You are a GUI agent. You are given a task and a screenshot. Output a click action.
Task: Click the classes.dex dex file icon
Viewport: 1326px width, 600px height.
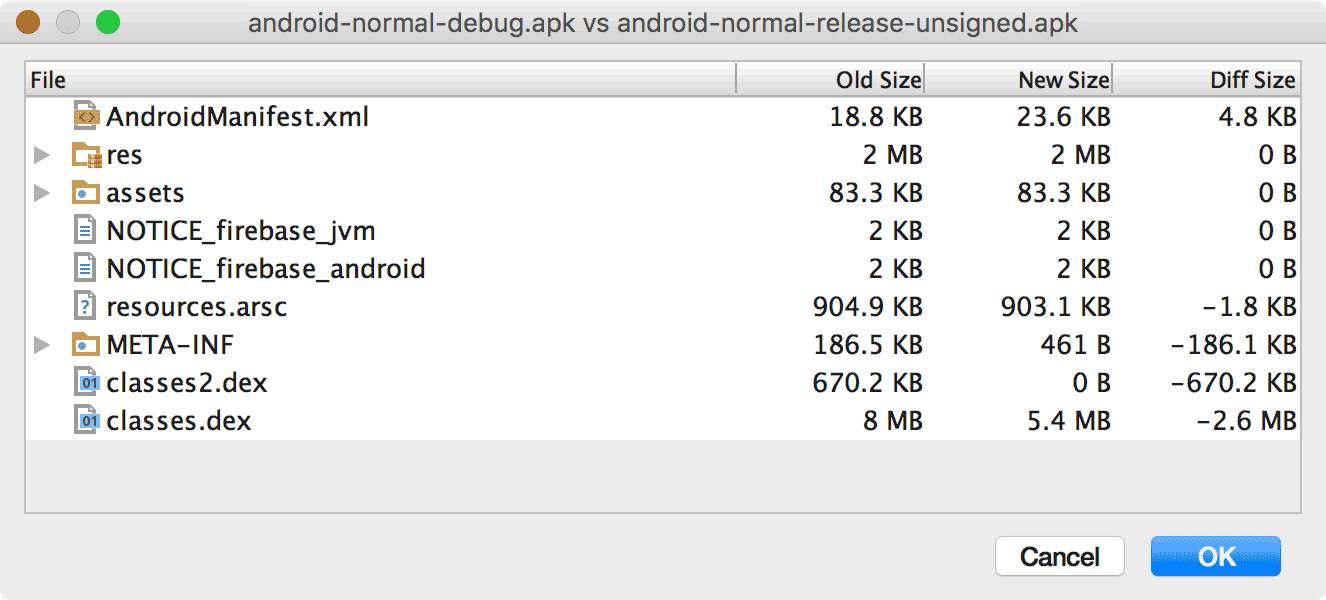[x=85, y=420]
